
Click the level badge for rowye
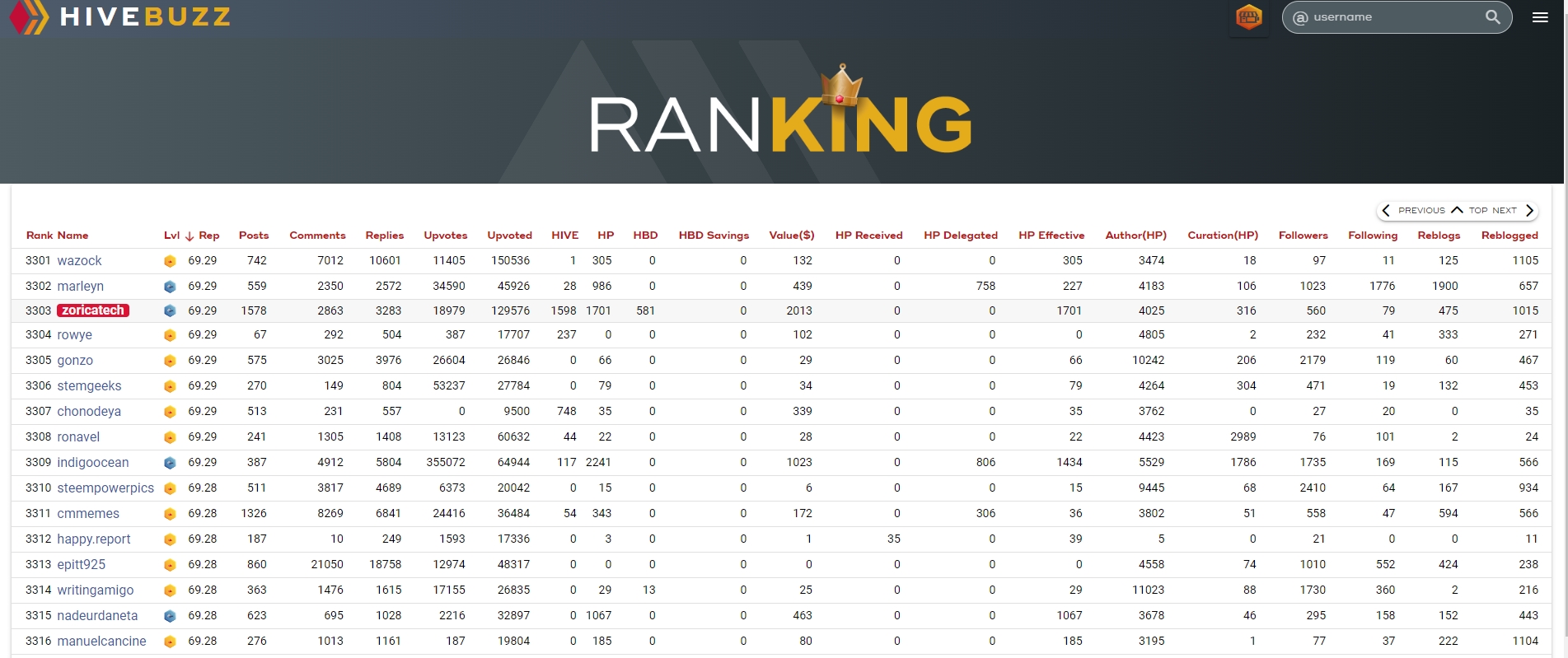point(170,335)
